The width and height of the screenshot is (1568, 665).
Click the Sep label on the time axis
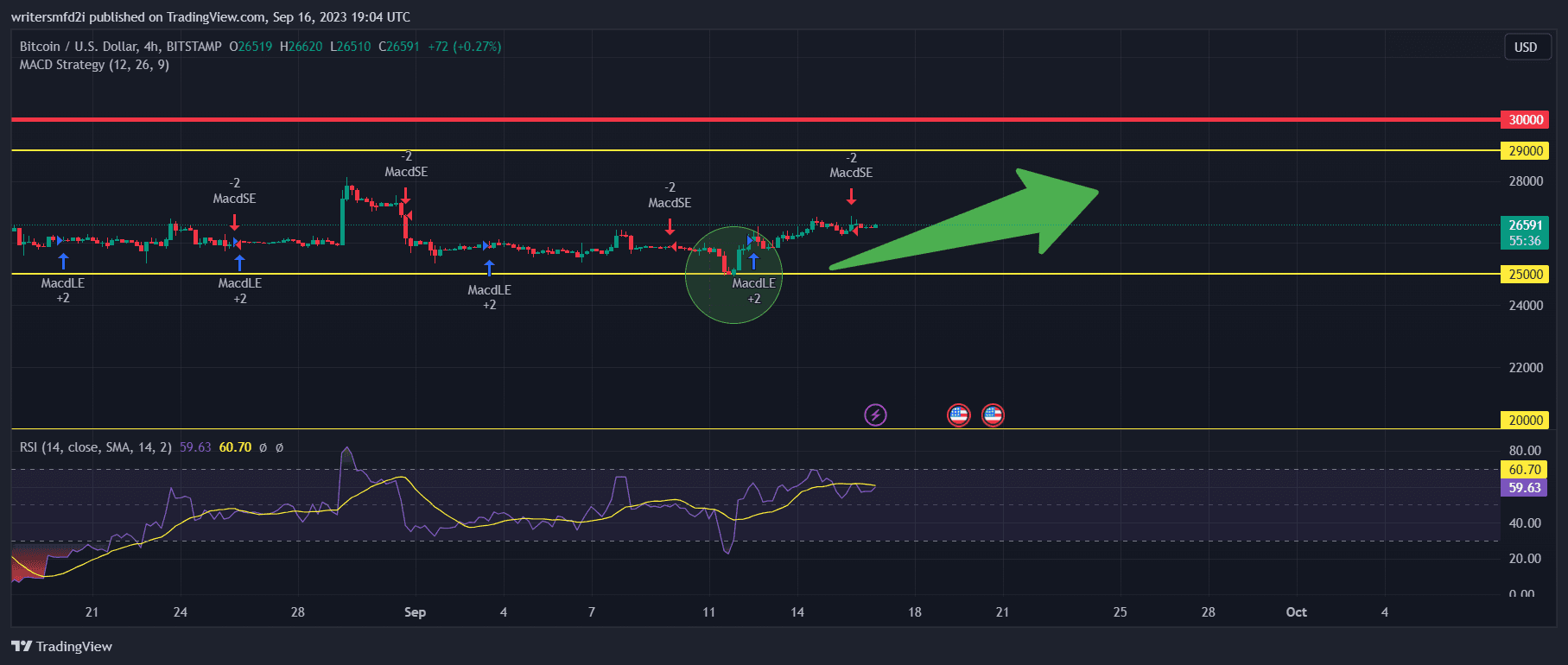415,612
